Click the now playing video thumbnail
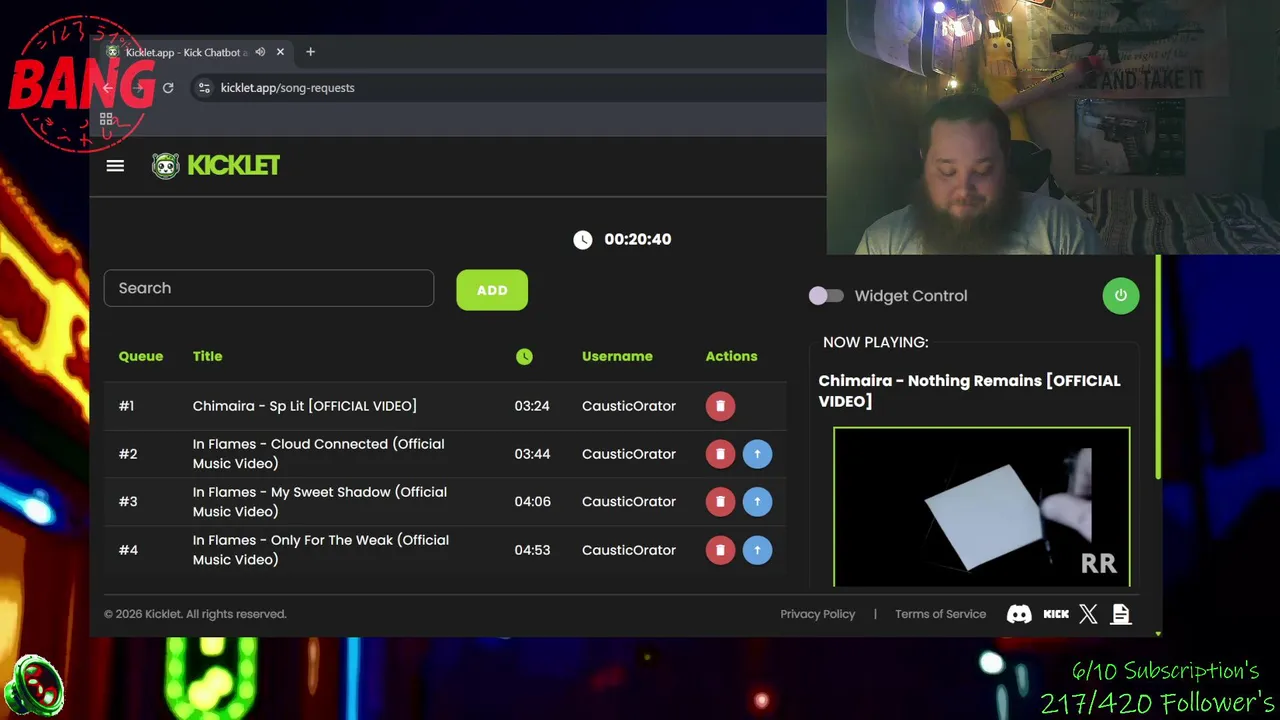The image size is (1280, 720). [982, 507]
